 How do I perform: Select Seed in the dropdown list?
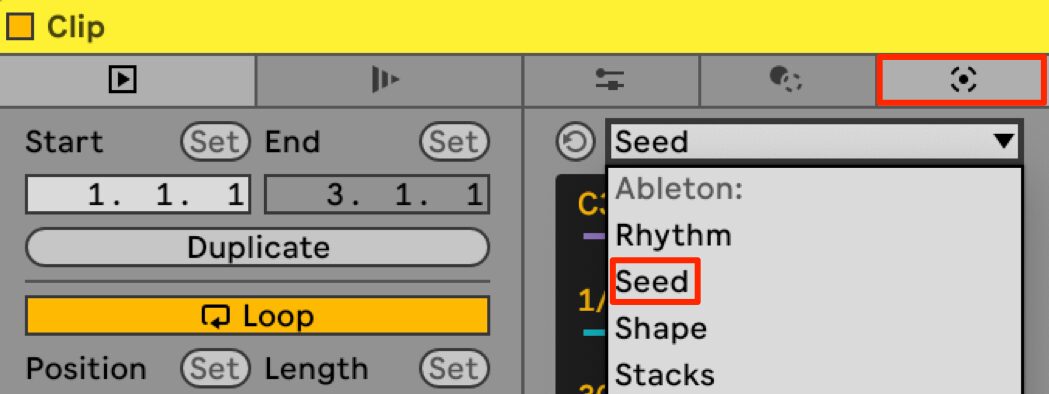coord(652,282)
